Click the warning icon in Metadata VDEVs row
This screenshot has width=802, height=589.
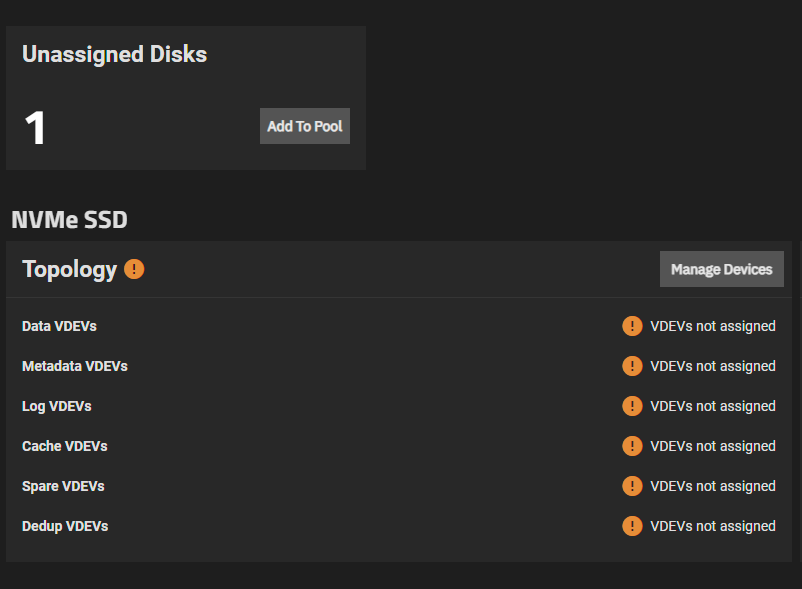[632, 366]
